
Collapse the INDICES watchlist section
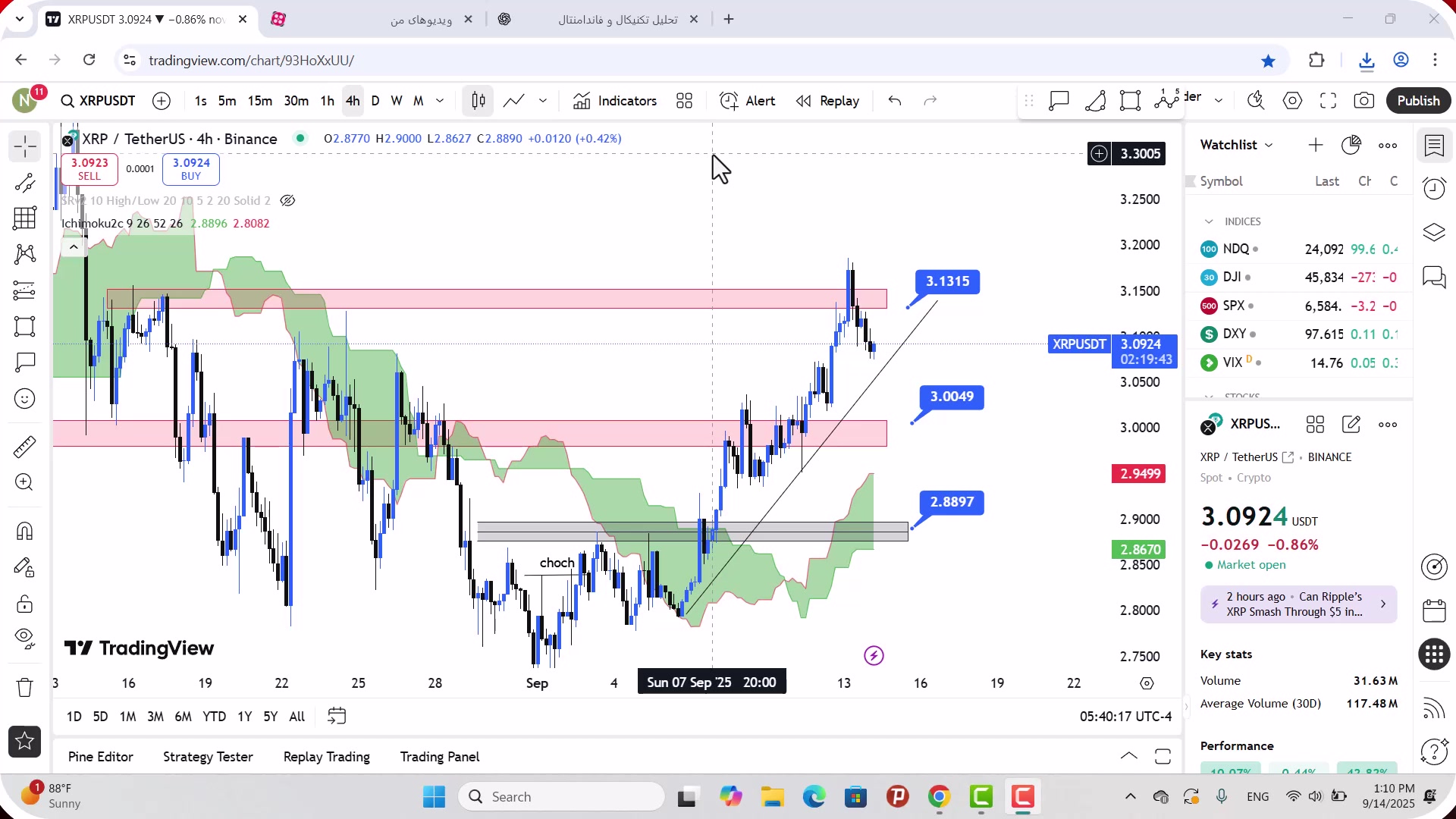coord(1209,221)
